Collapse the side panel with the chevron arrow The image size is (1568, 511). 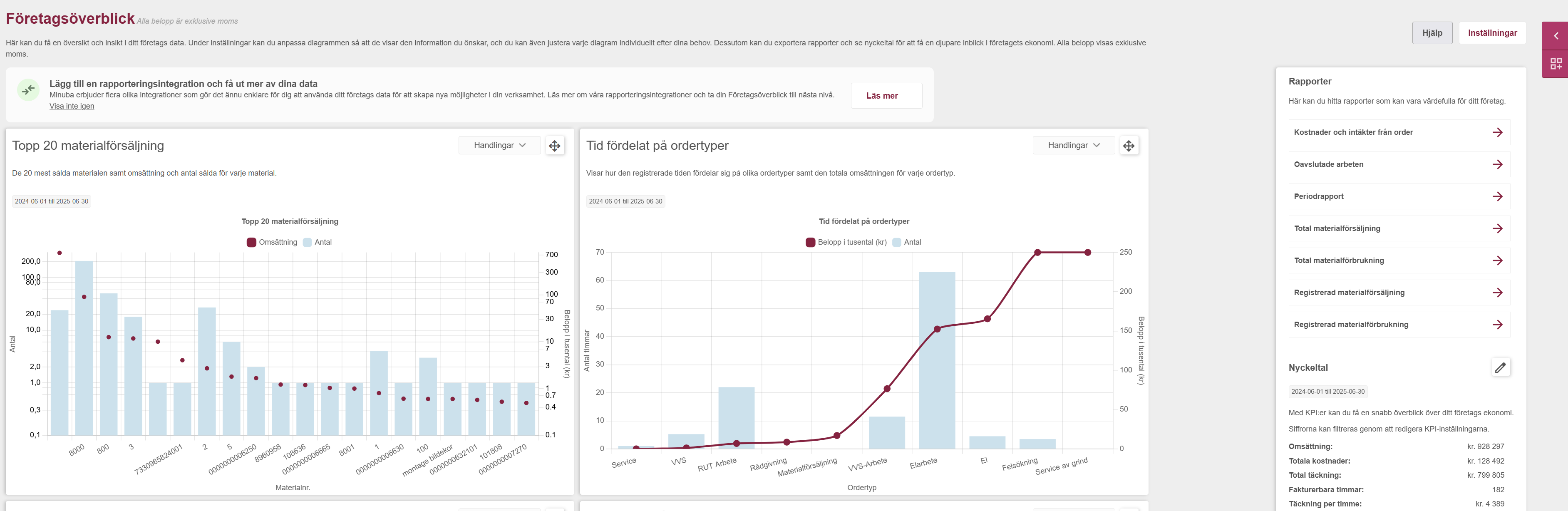tap(1556, 36)
